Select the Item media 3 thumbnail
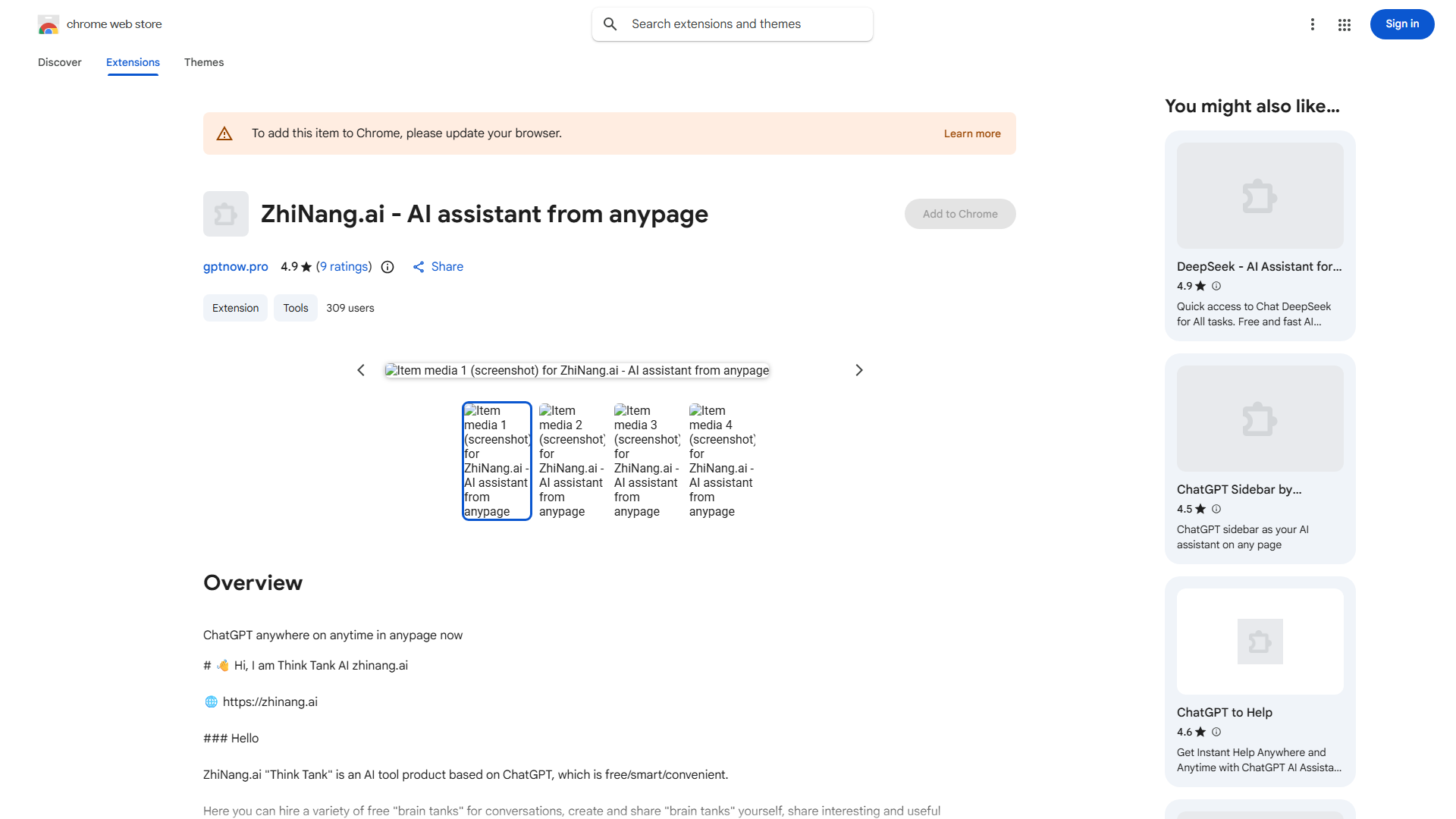Image resolution: width=1456 pixels, height=819 pixels. tap(647, 461)
